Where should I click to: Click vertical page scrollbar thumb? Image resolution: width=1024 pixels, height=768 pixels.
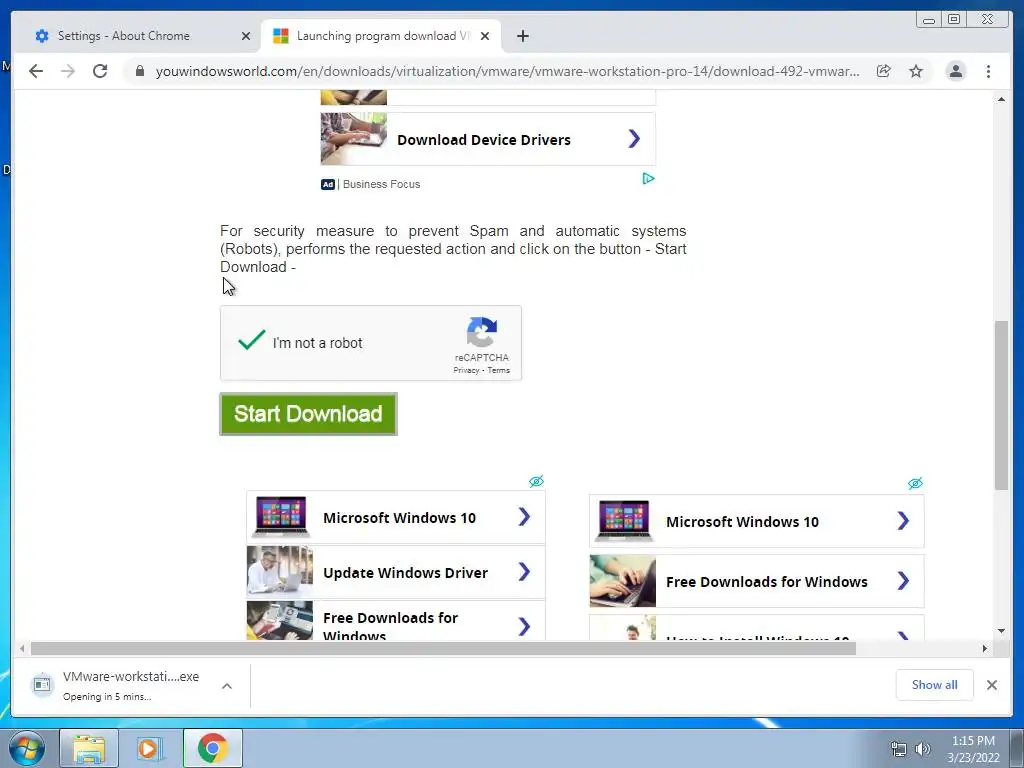pyautogui.click(x=1001, y=405)
